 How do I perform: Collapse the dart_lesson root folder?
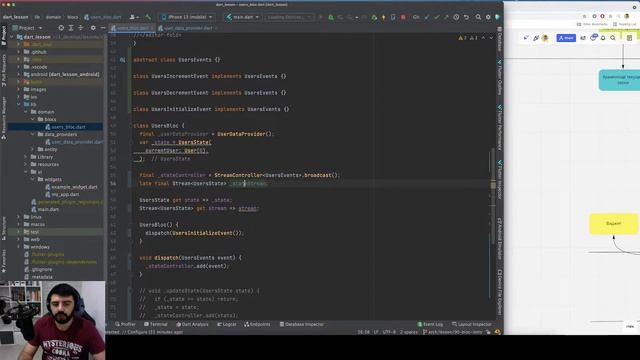coord(12,37)
